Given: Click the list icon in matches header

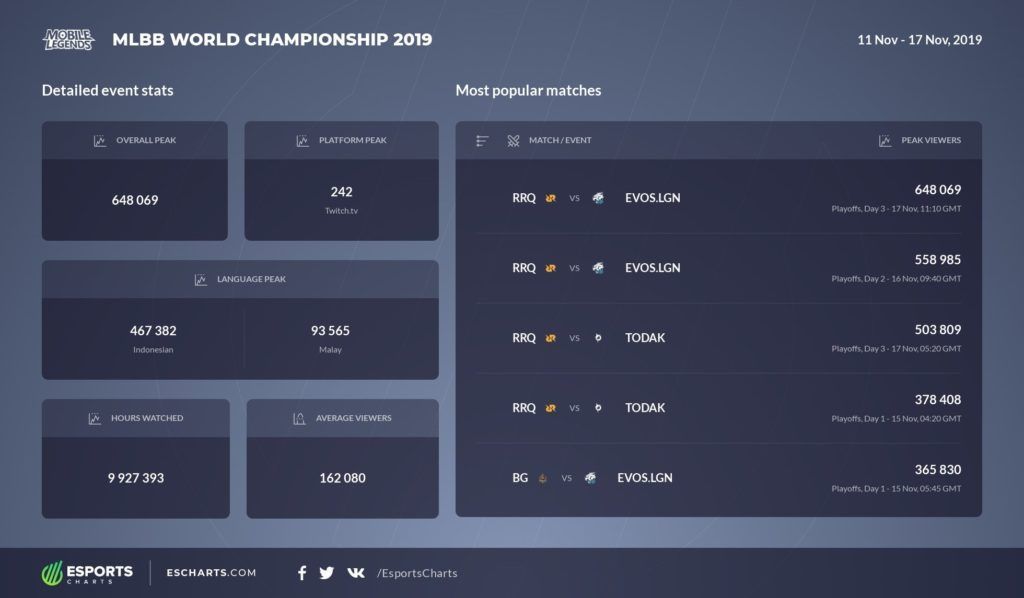Looking at the screenshot, I should [x=482, y=141].
